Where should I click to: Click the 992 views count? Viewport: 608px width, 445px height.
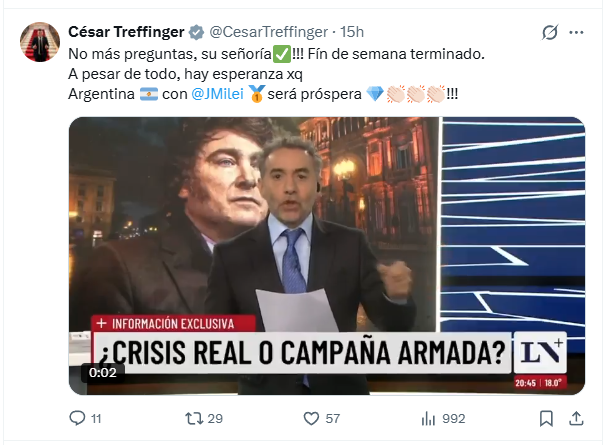coord(454,419)
